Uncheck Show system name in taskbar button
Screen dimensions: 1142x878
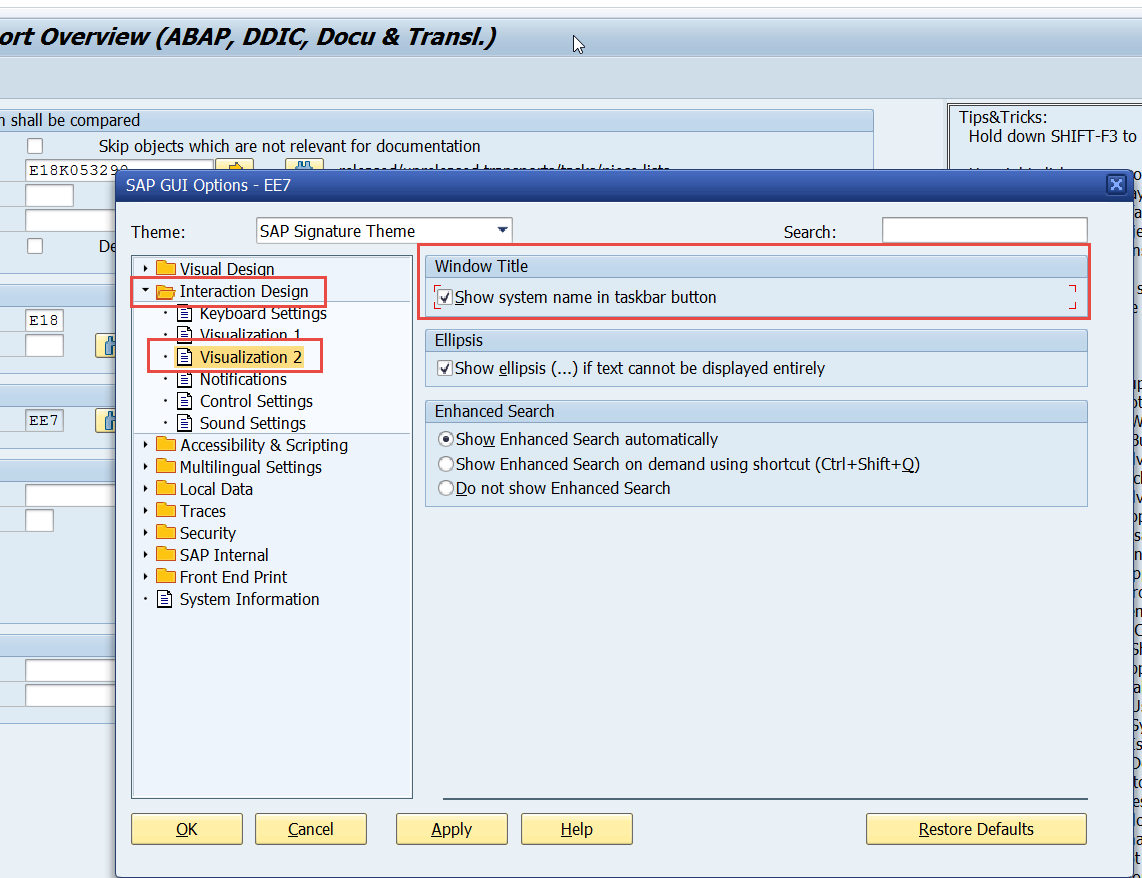click(x=445, y=298)
